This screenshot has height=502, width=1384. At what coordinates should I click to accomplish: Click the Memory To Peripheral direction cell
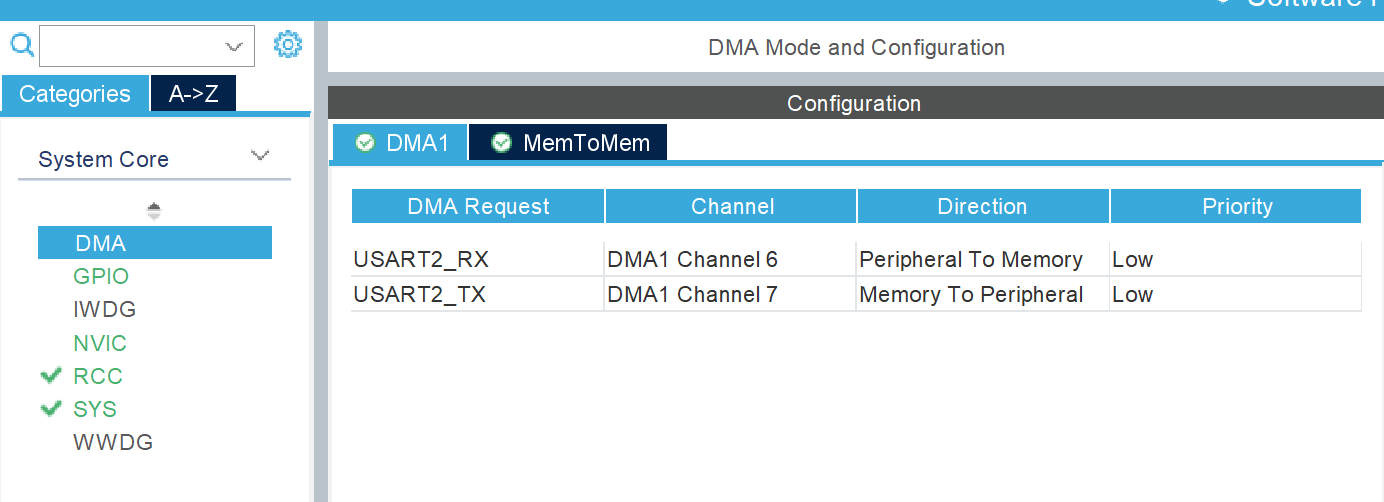point(983,295)
